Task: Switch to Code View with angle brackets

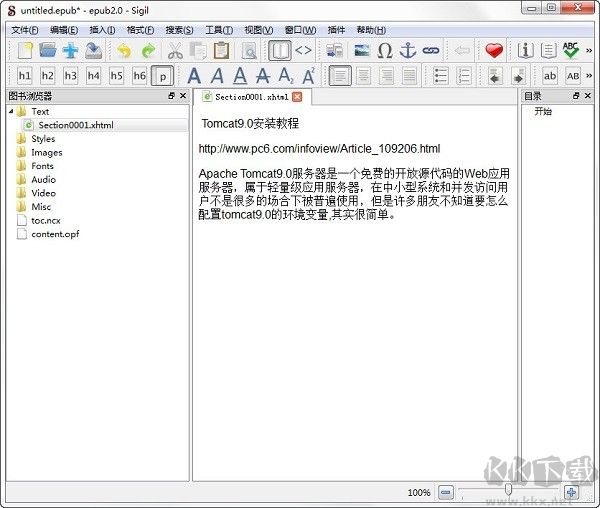Action: tap(303, 50)
